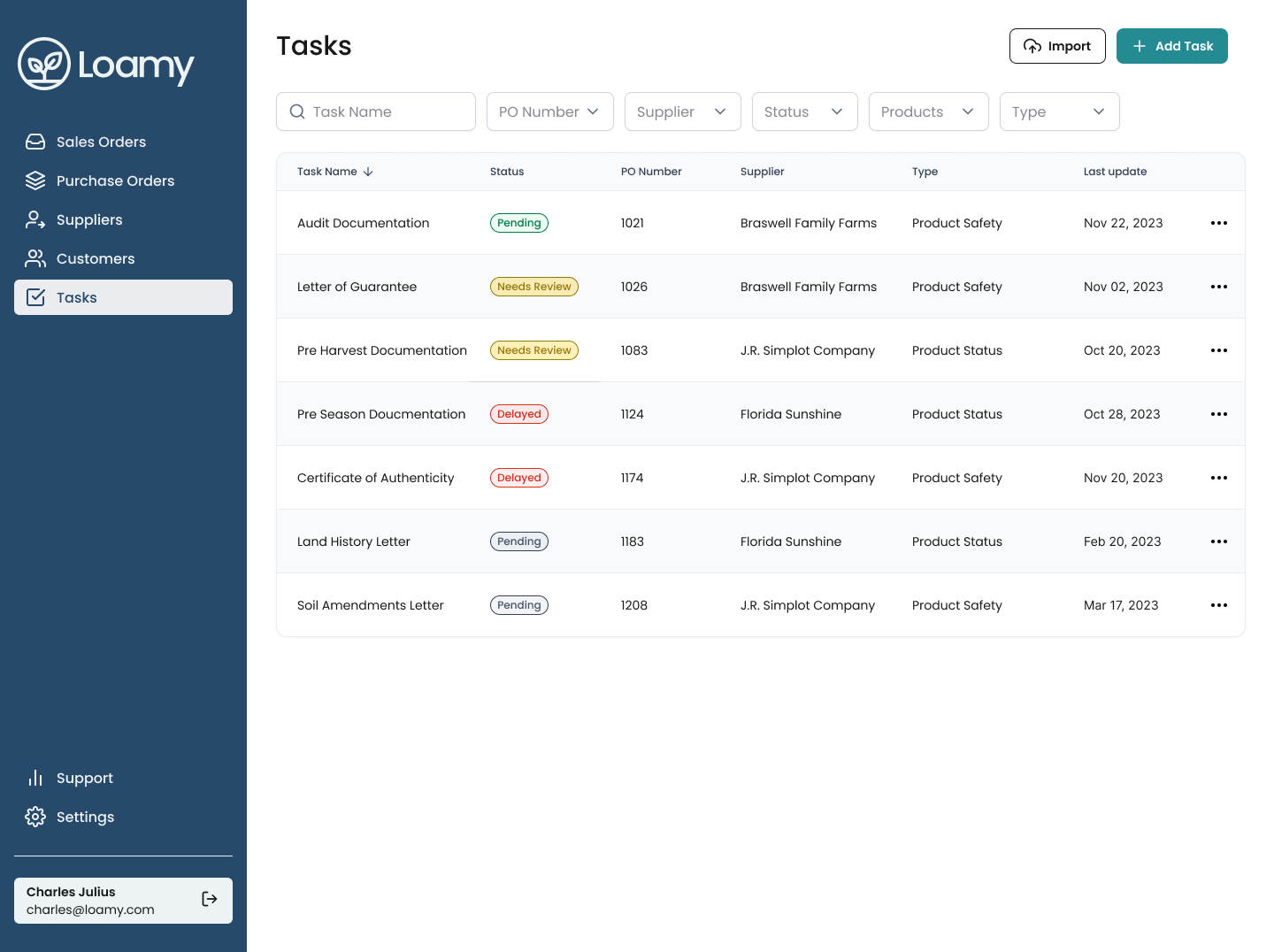Image resolution: width=1274 pixels, height=952 pixels.
Task: Click the Audit Documentation task name
Action: pyautogui.click(x=364, y=223)
